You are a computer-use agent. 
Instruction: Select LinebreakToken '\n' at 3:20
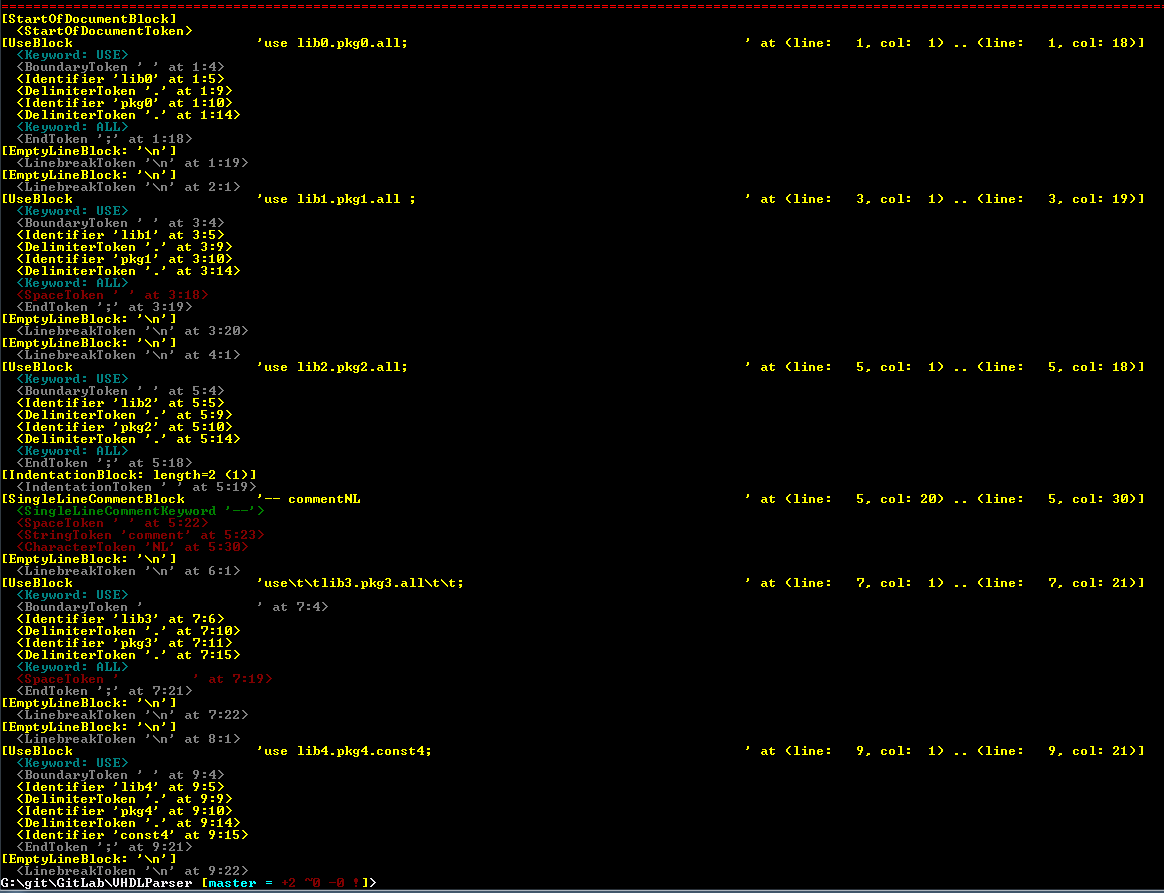133,331
